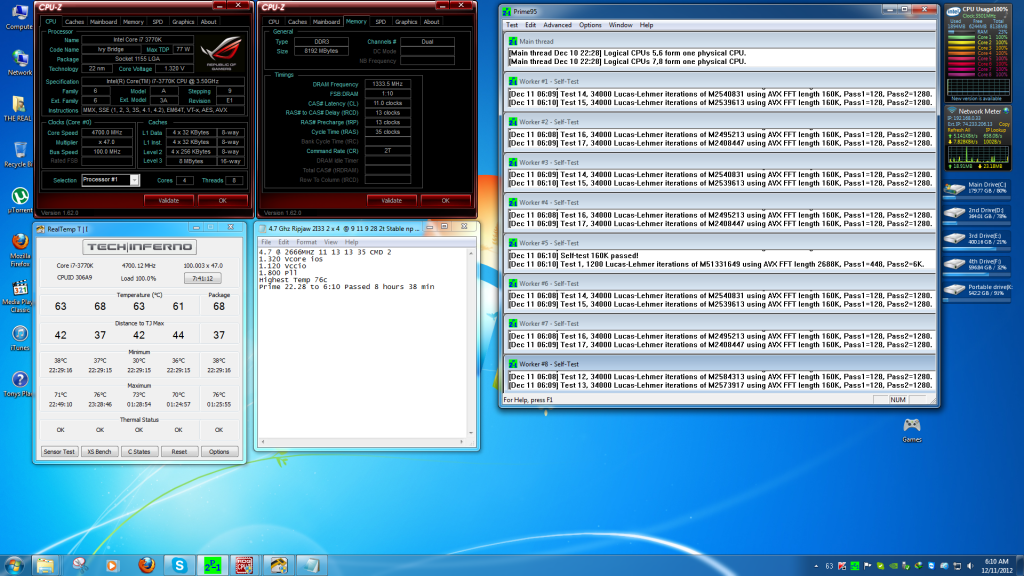The image size is (1024, 576).
Task: Show hidden tray icons with the arrow
Action: tap(816, 566)
